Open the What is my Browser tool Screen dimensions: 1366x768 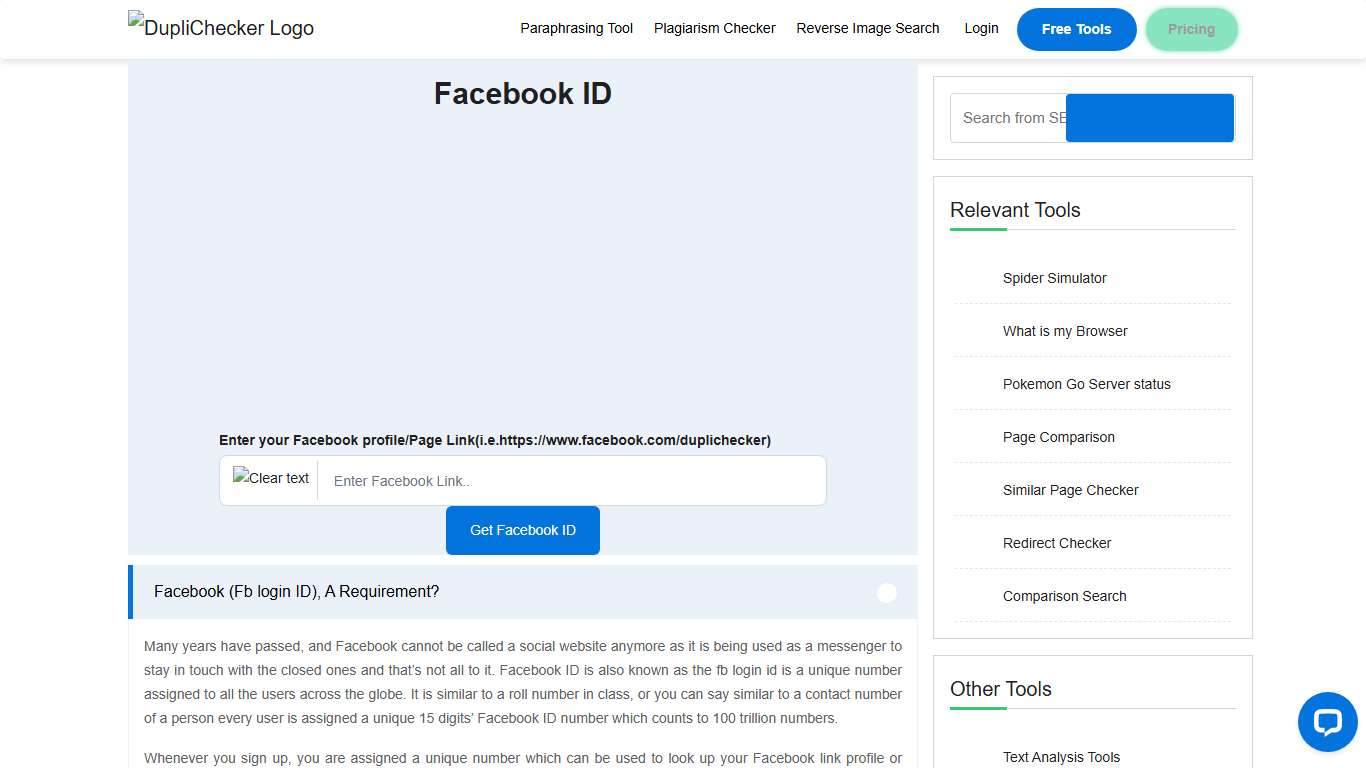tap(1065, 331)
